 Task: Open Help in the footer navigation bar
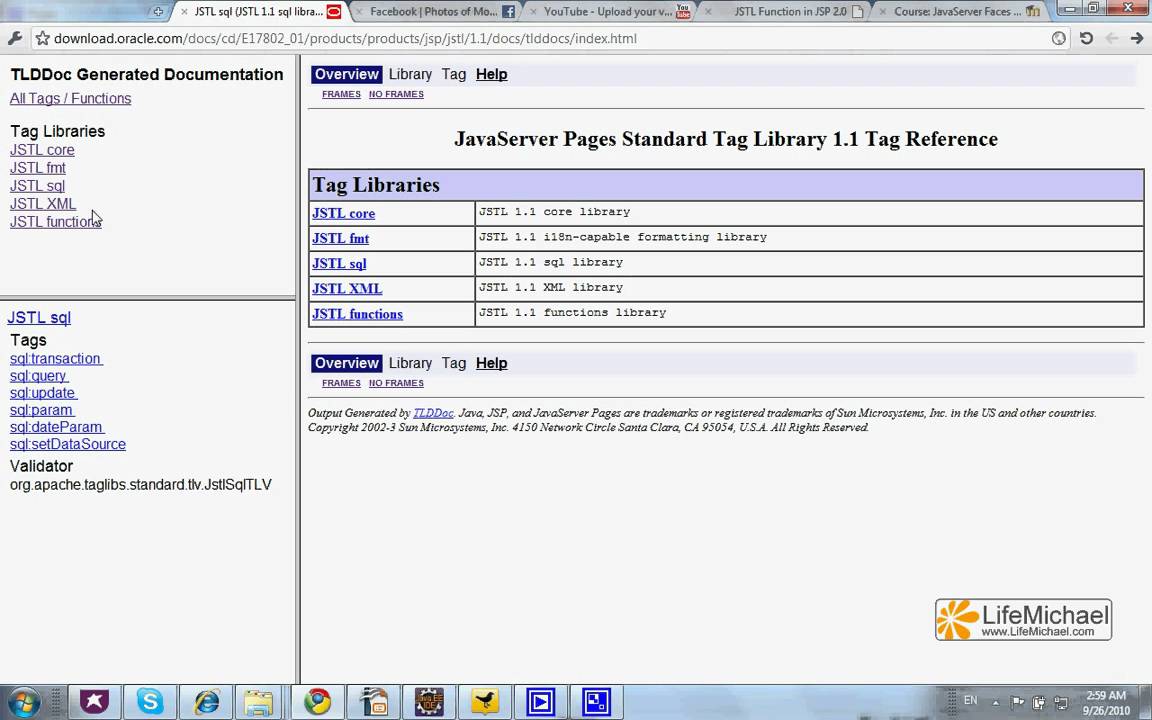pyautogui.click(x=492, y=363)
